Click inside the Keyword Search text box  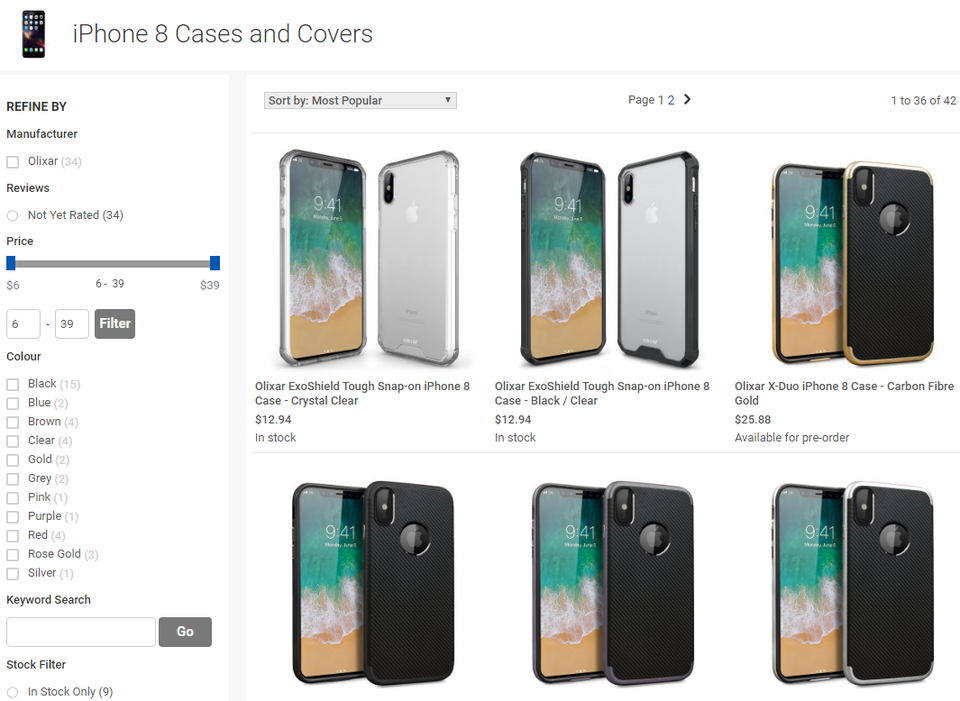[x=80, y=631]
